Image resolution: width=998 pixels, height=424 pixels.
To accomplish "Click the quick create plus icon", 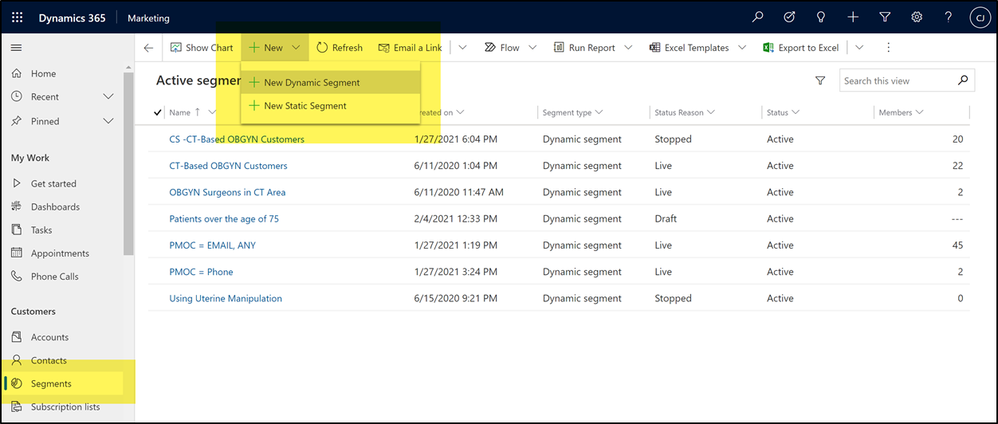I will coord(853,18).
